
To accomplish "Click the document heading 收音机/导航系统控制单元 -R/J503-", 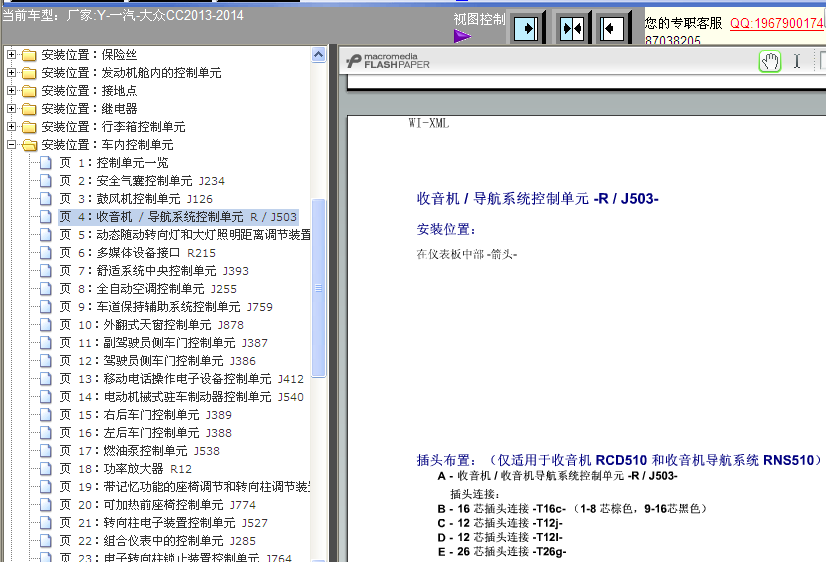I will pos(537,199).
